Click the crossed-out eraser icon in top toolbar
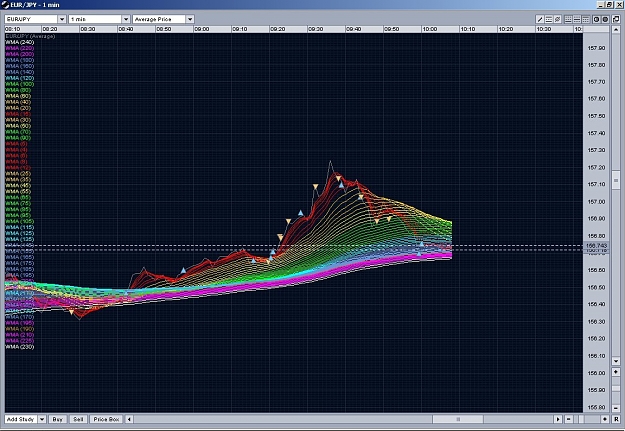 pyautogui.click(x=557, y=19)
